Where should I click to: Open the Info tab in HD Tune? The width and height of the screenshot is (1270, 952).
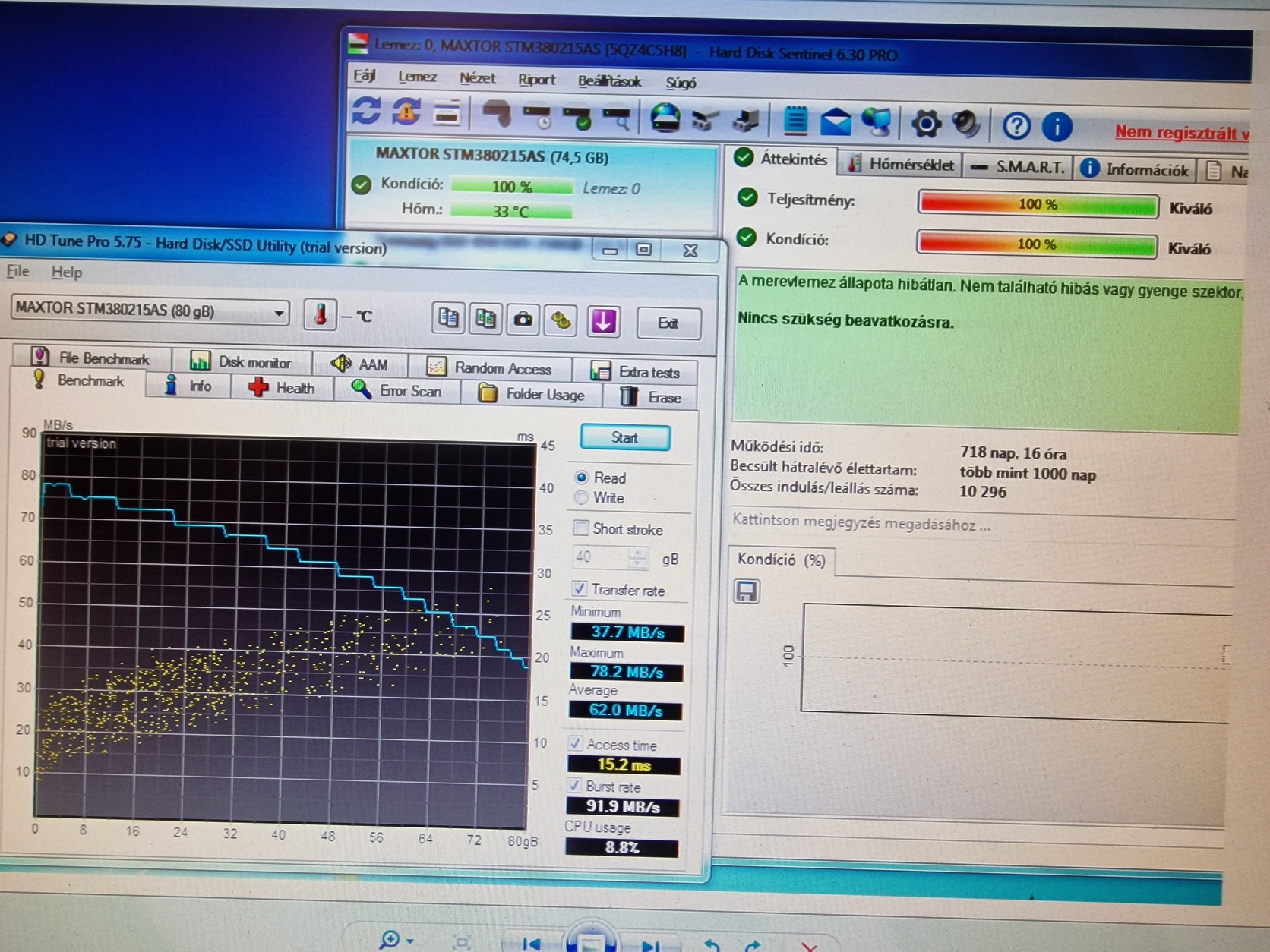point(188,386)
